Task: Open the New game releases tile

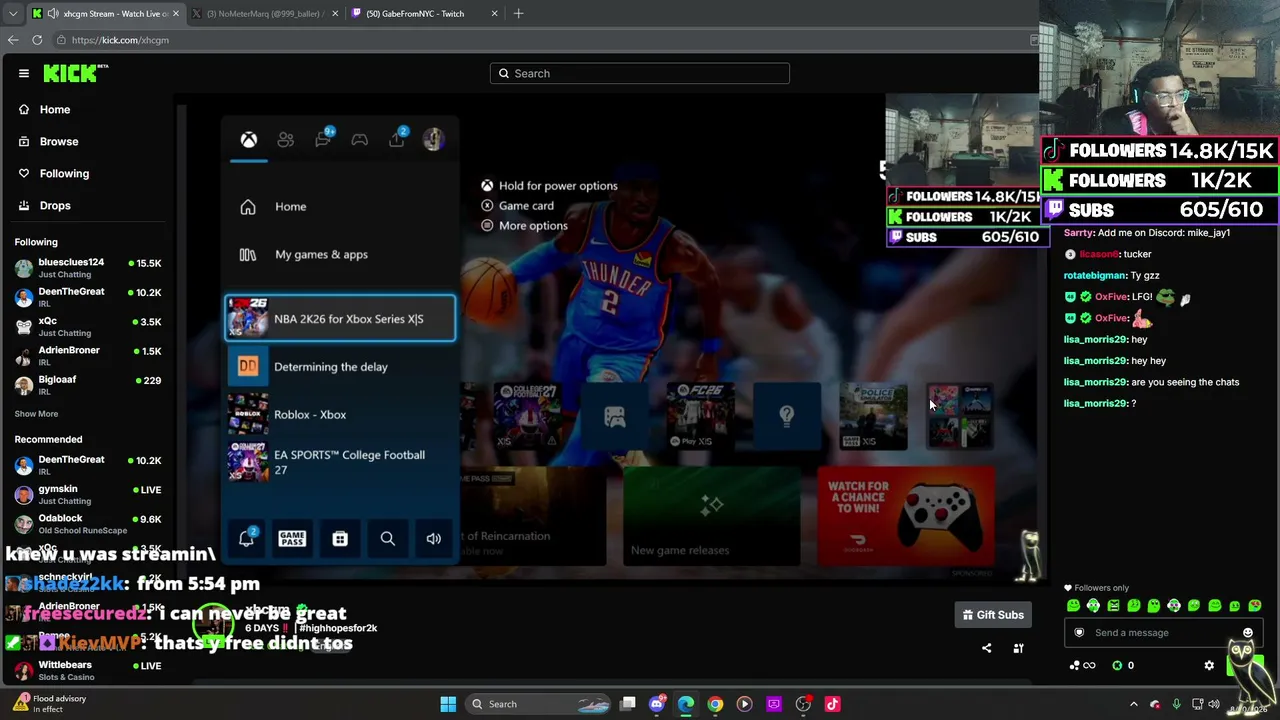Action: point(711,516)
